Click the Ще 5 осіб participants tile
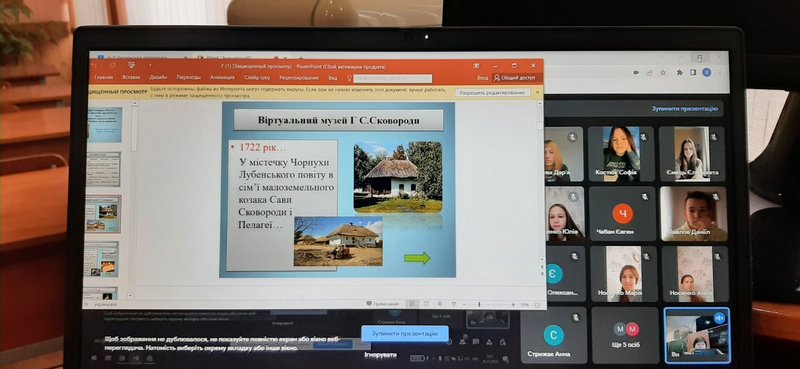 tap(626, 335)
